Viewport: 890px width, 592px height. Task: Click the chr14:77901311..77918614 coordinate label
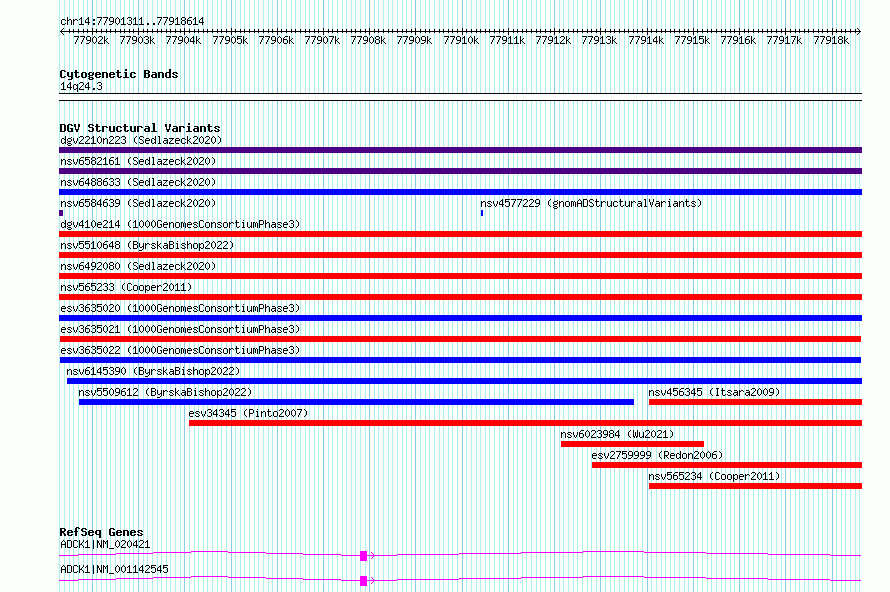(x=132, y=21)
